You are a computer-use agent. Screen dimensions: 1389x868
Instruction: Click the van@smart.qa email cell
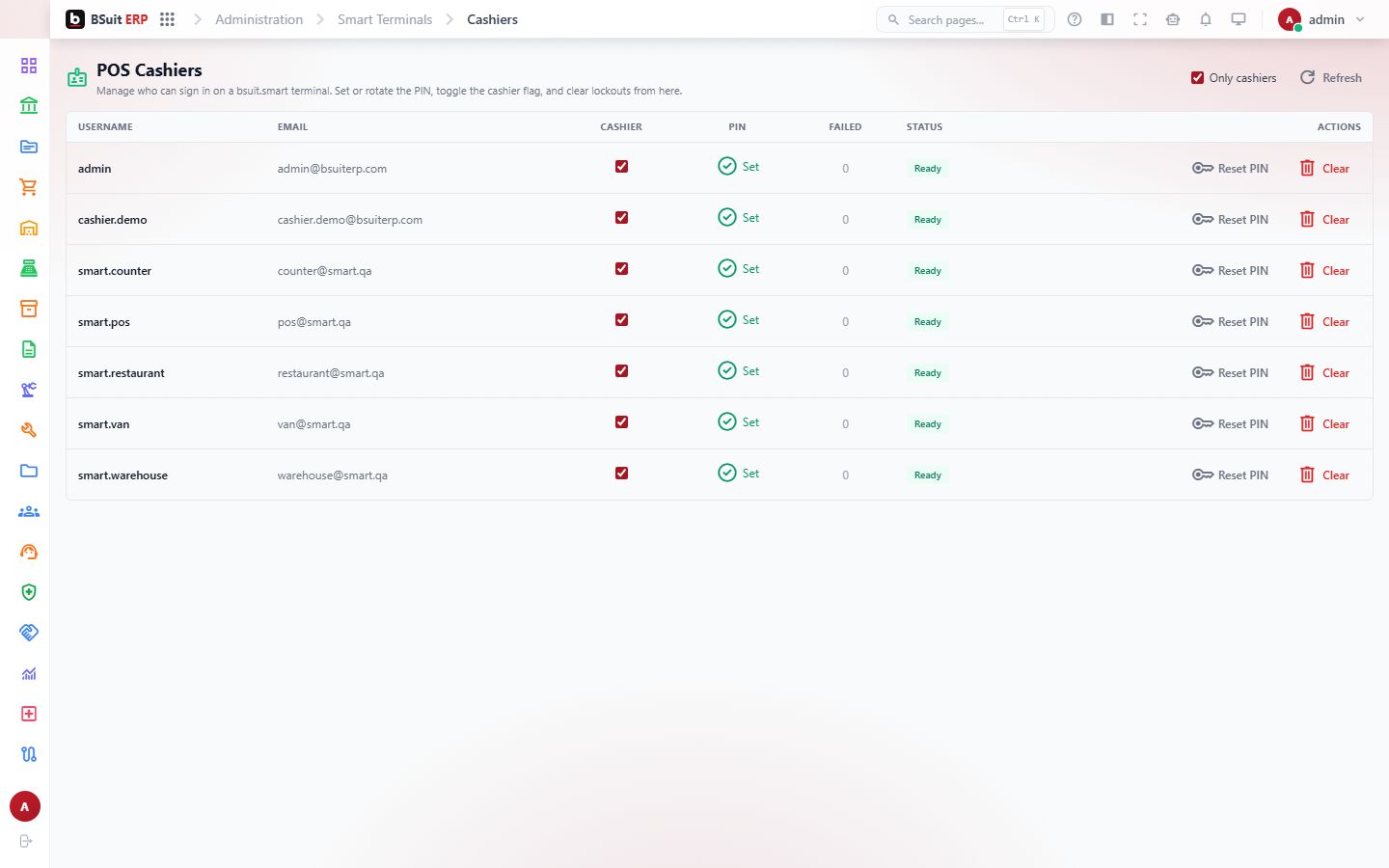(313, 424)
